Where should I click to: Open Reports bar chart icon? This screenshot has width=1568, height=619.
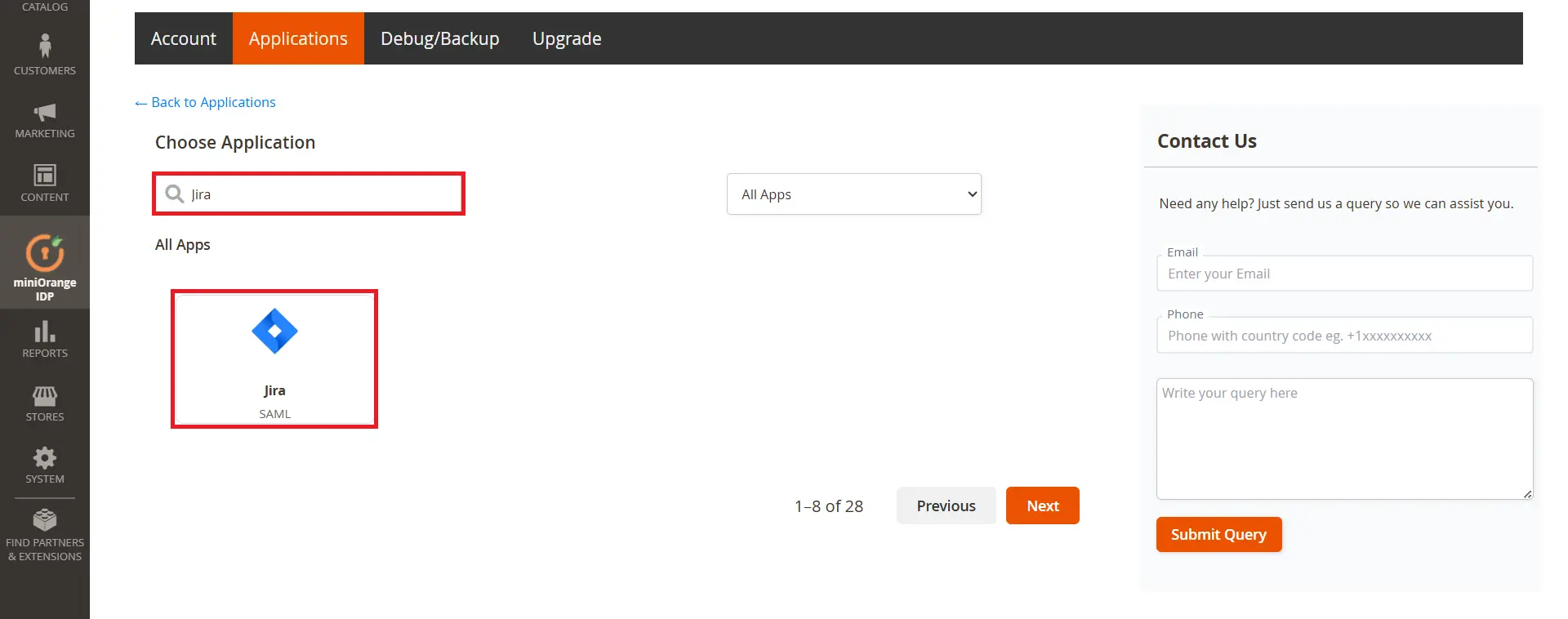point(45,331)
